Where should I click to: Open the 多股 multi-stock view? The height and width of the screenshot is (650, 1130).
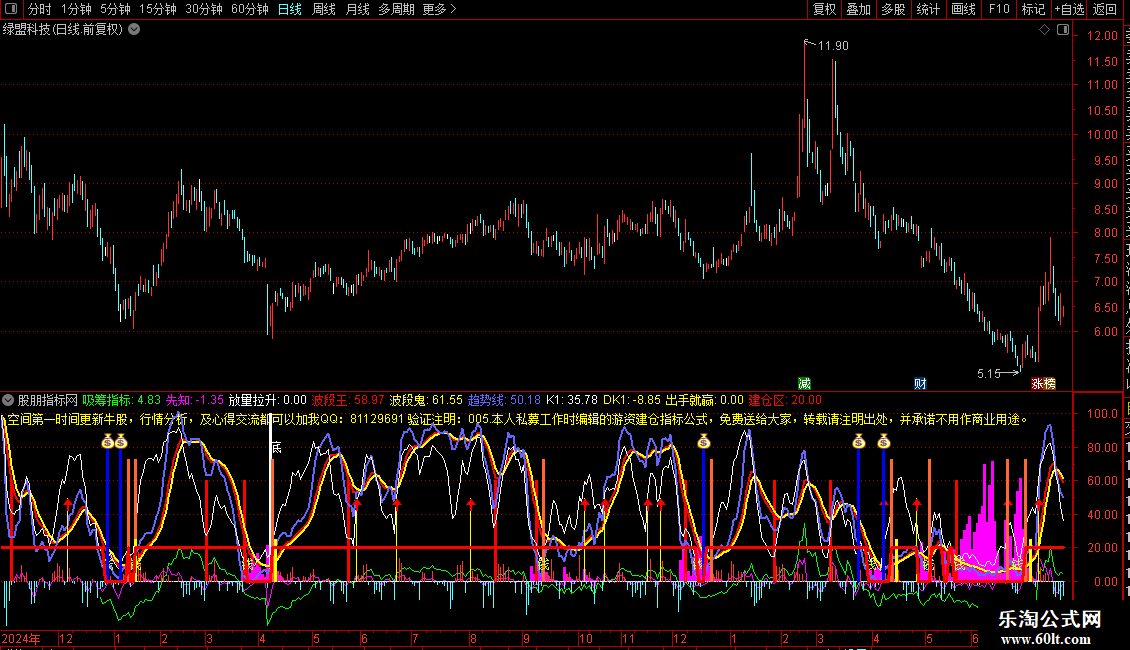coord(894,9)
